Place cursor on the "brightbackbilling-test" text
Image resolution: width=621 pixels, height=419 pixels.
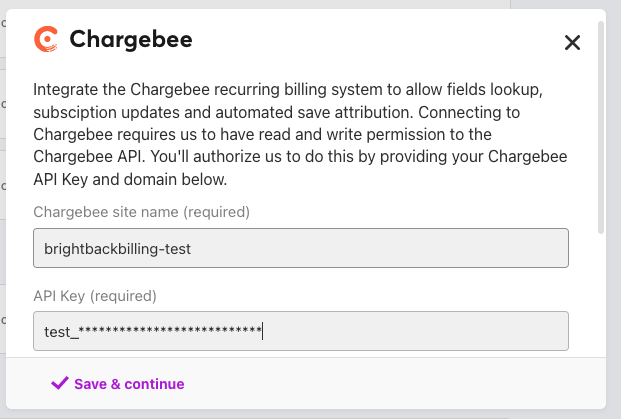pos(117,249)
